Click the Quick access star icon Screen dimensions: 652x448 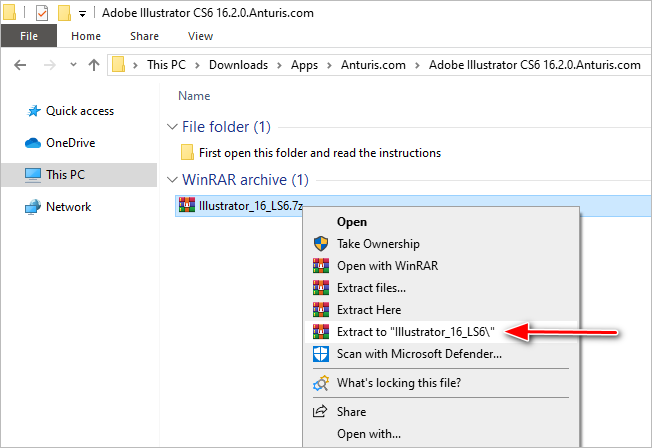(31, 111)
